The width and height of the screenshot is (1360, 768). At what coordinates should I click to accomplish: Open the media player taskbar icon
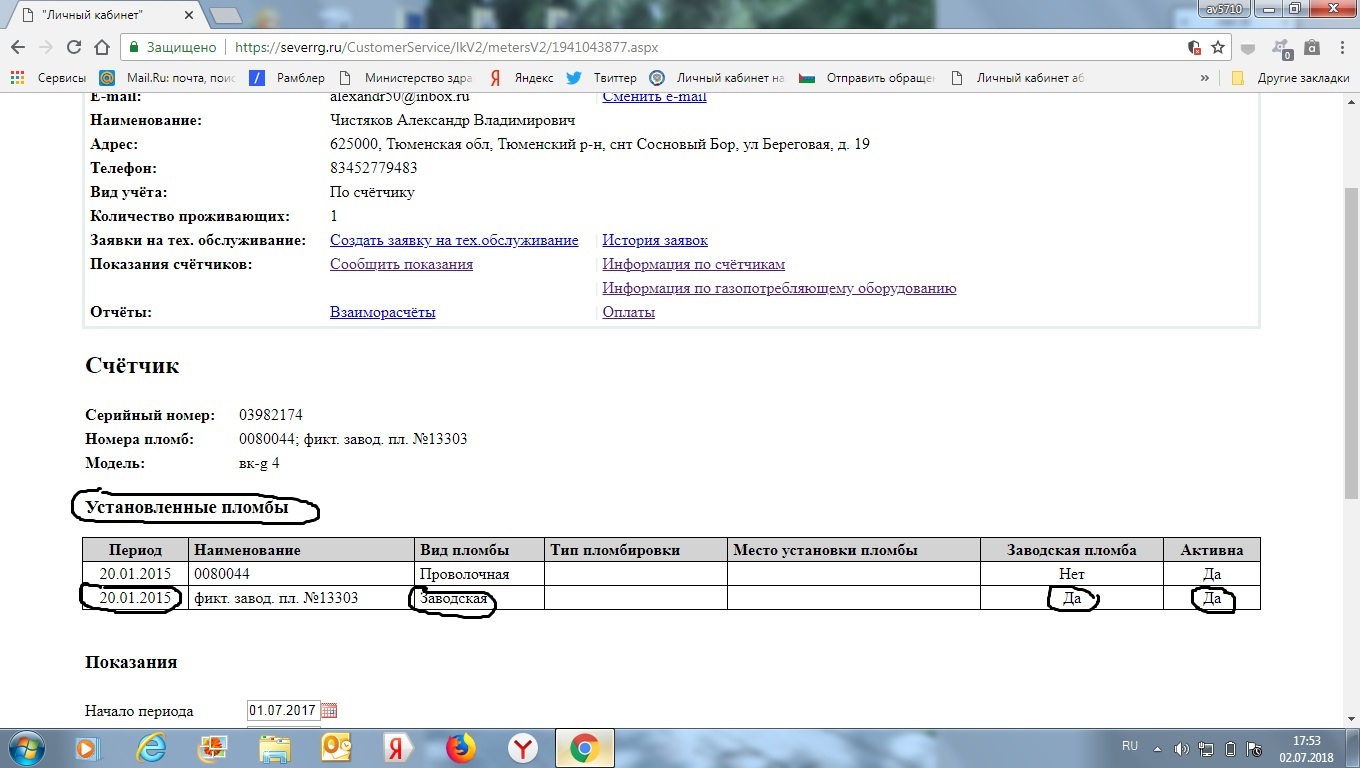coord(88,748)
